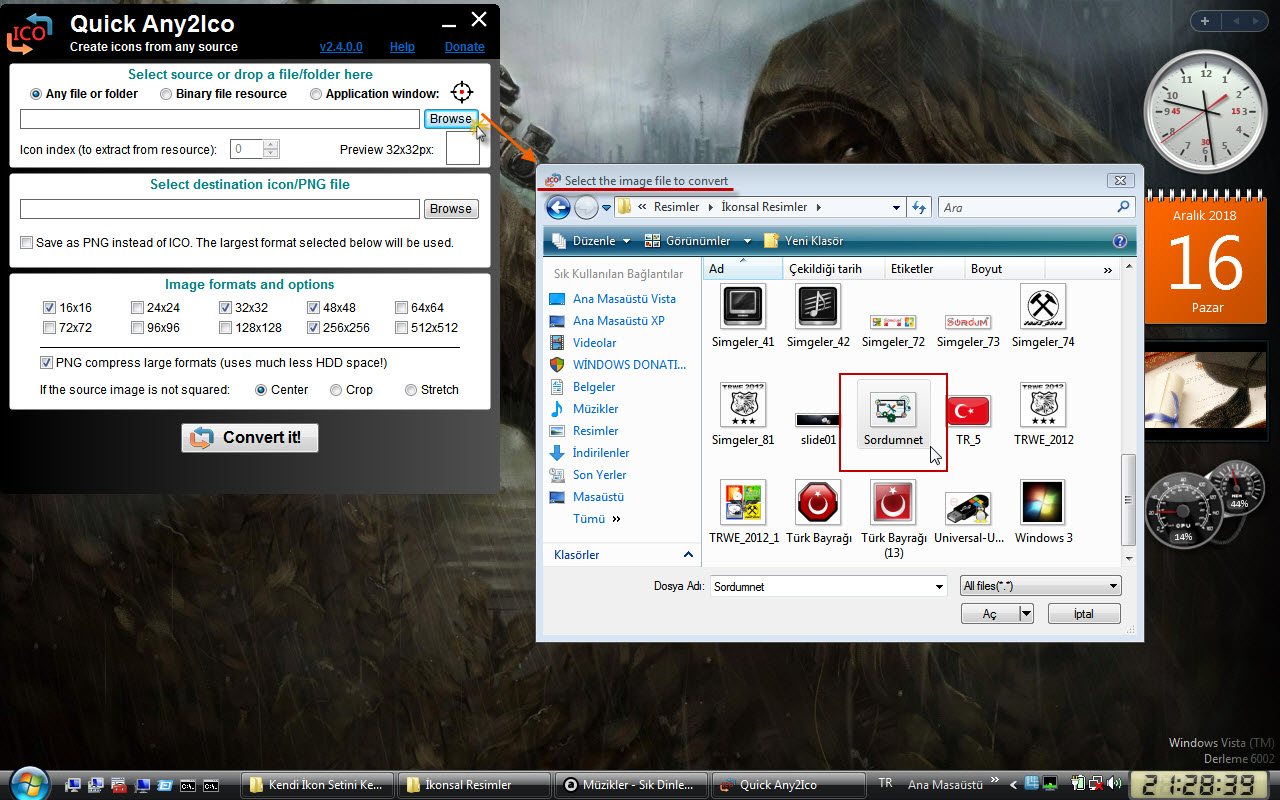The height and width of the screenshot is (800, 1280).
Task: Check the 512x512 format checkbox
Action: (x=401, y=328)
